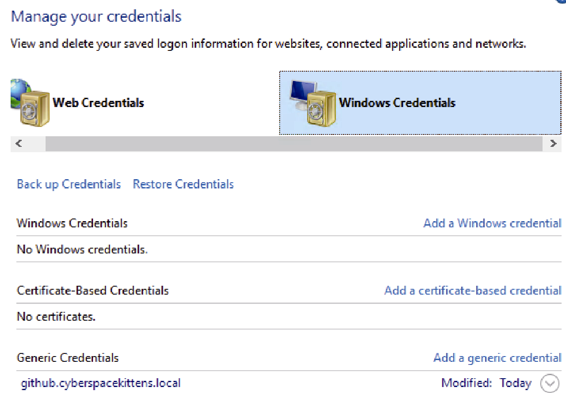The image size is (566, 395).
Task: Click the Certificate-Based Credentials section header
Action: click(x=93, y=291)
